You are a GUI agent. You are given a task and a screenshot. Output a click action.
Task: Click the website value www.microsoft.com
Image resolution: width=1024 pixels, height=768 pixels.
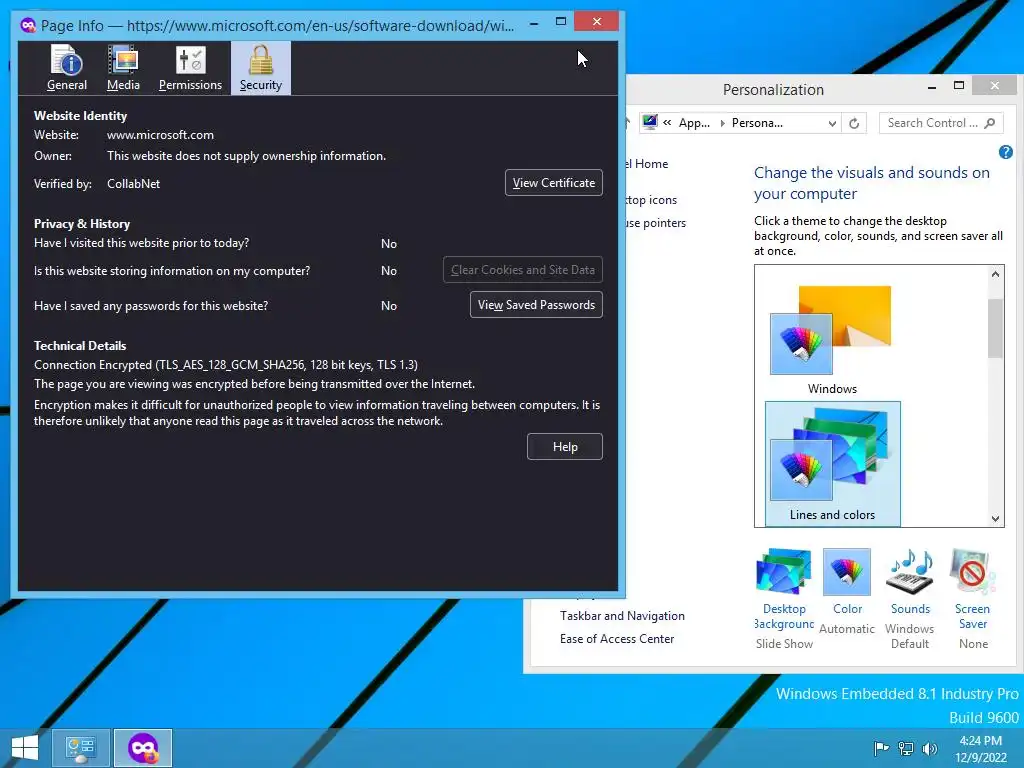coord(160,135)
